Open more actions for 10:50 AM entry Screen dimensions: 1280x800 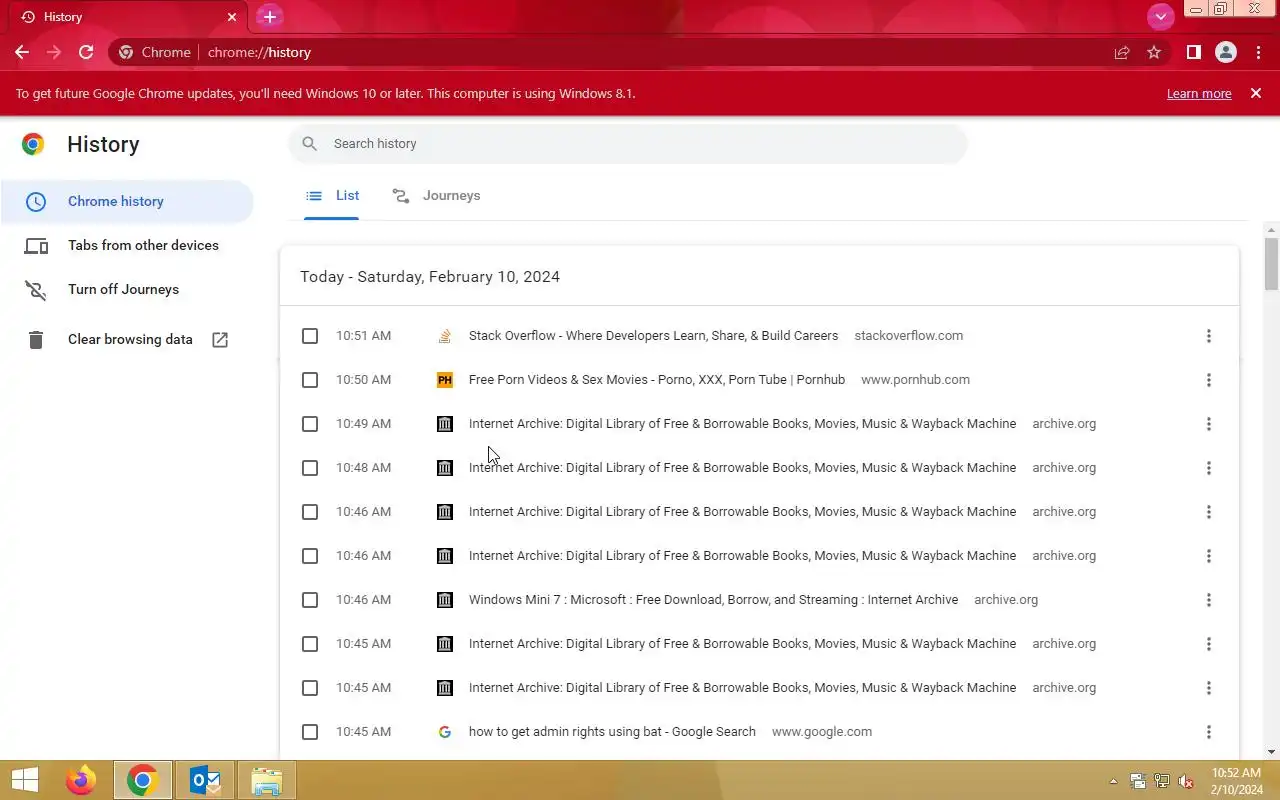point(1208,380)
